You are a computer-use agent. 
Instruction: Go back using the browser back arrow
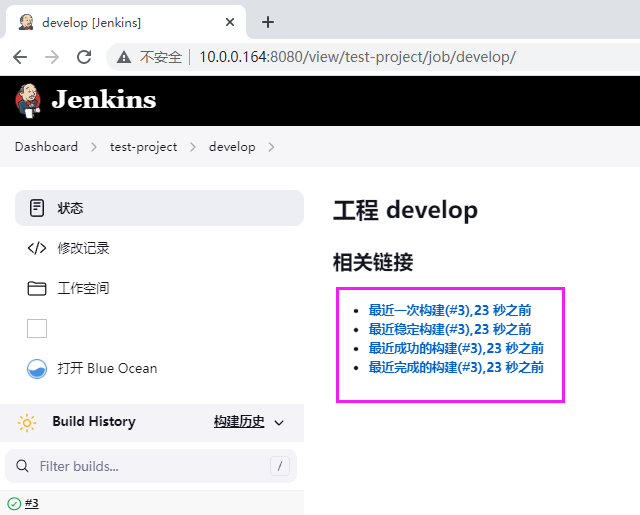click(x=20, y=57)
